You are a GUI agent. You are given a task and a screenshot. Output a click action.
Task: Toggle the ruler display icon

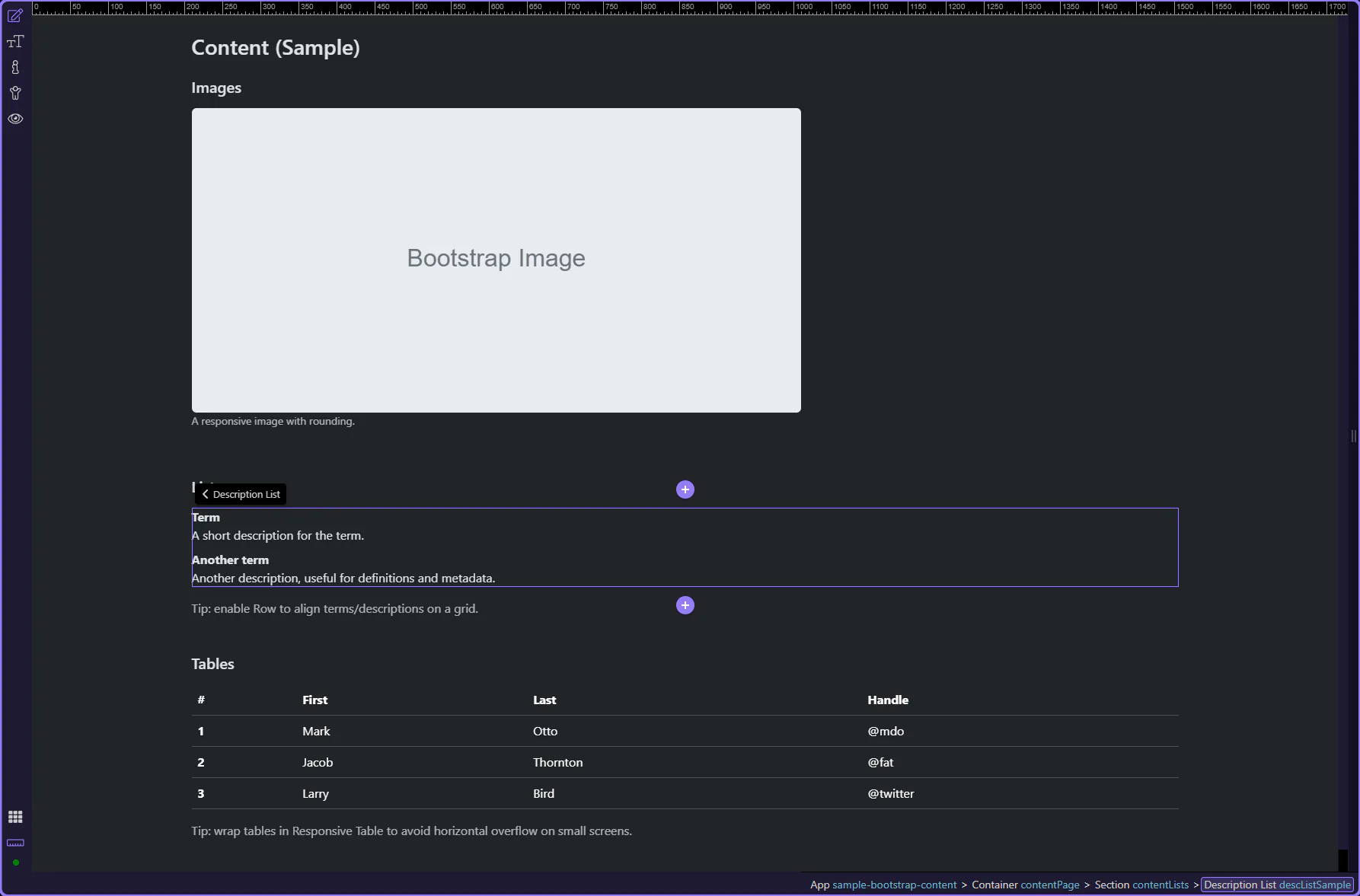pos(15,843)
